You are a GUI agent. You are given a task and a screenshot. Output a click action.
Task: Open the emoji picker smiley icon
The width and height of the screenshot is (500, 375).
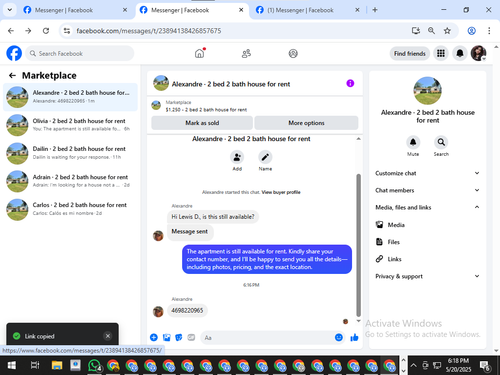coord(339,337)
